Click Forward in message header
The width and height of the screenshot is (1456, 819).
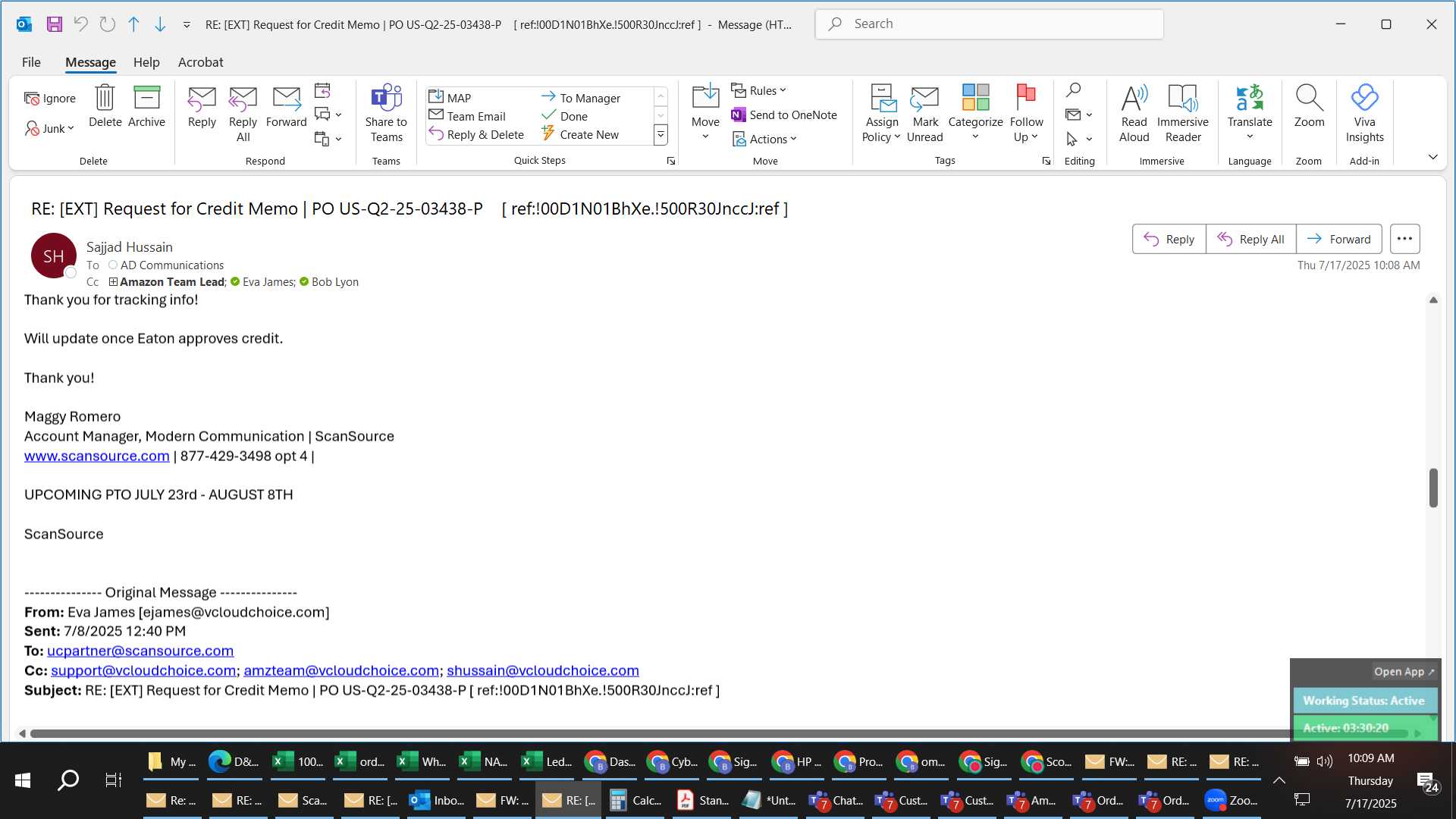[1338, 239]
